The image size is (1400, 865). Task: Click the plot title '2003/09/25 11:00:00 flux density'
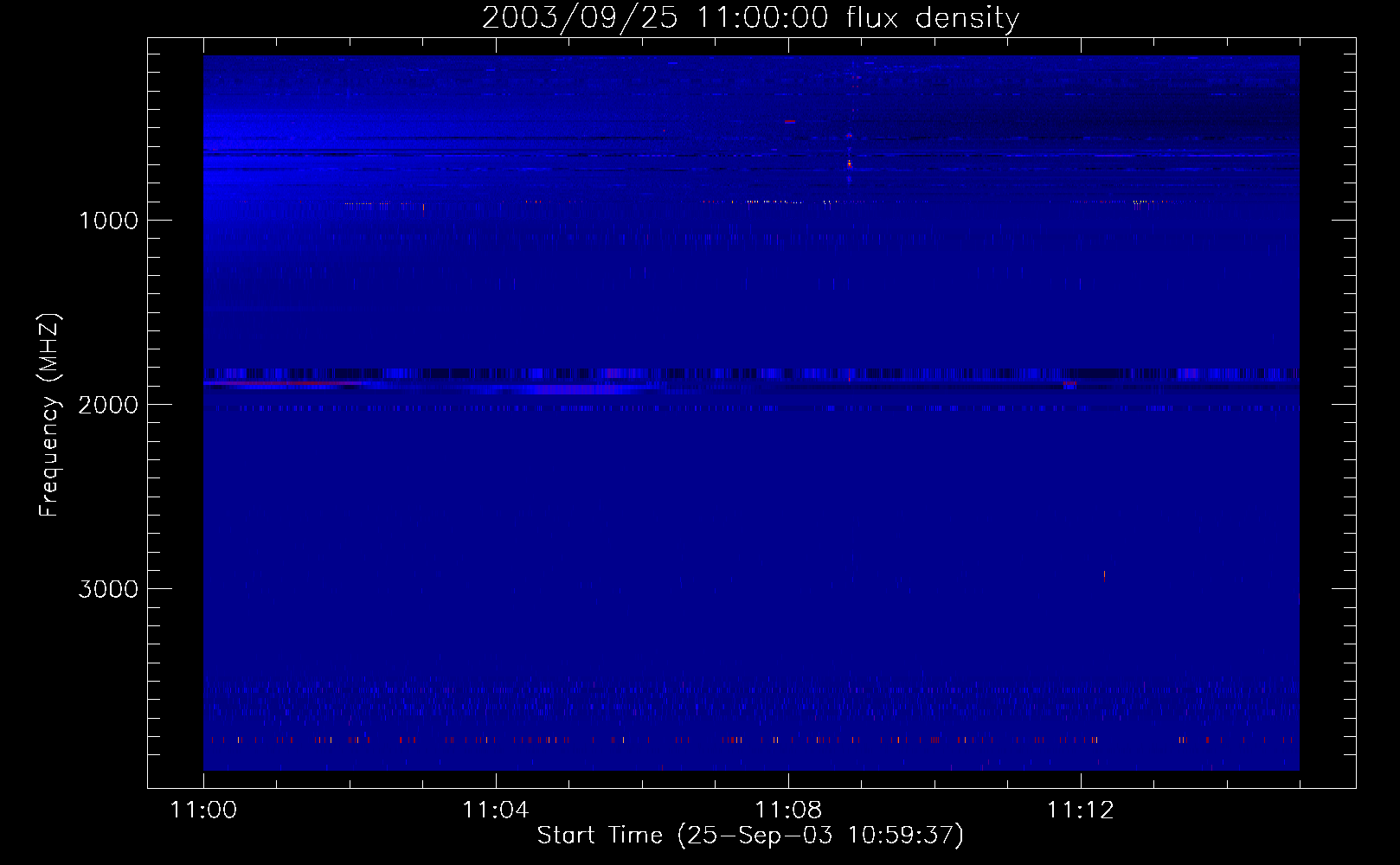click(x=750, y=18)
